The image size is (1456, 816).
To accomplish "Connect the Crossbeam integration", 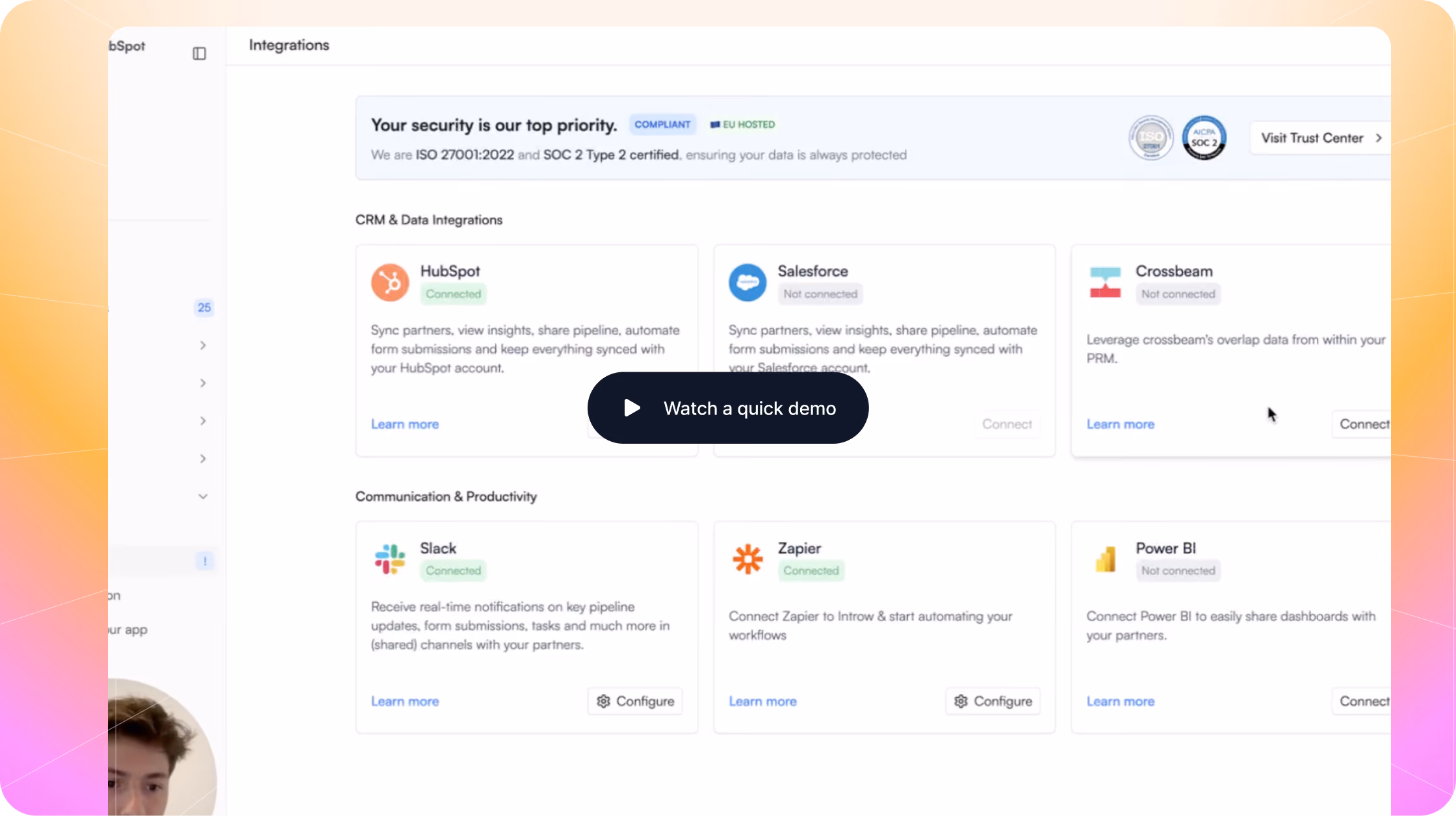I will tap(1362, 424).
